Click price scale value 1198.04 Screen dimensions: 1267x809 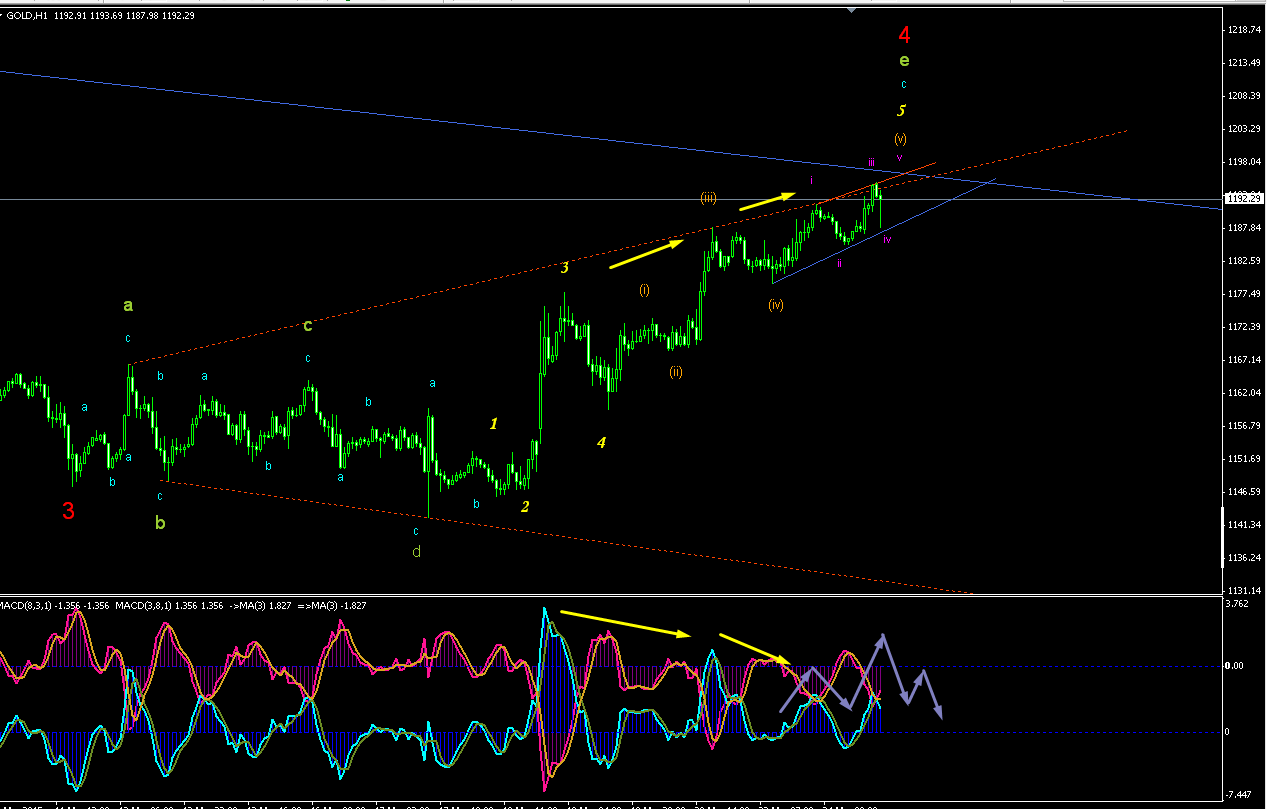(x=1242, y=162)
